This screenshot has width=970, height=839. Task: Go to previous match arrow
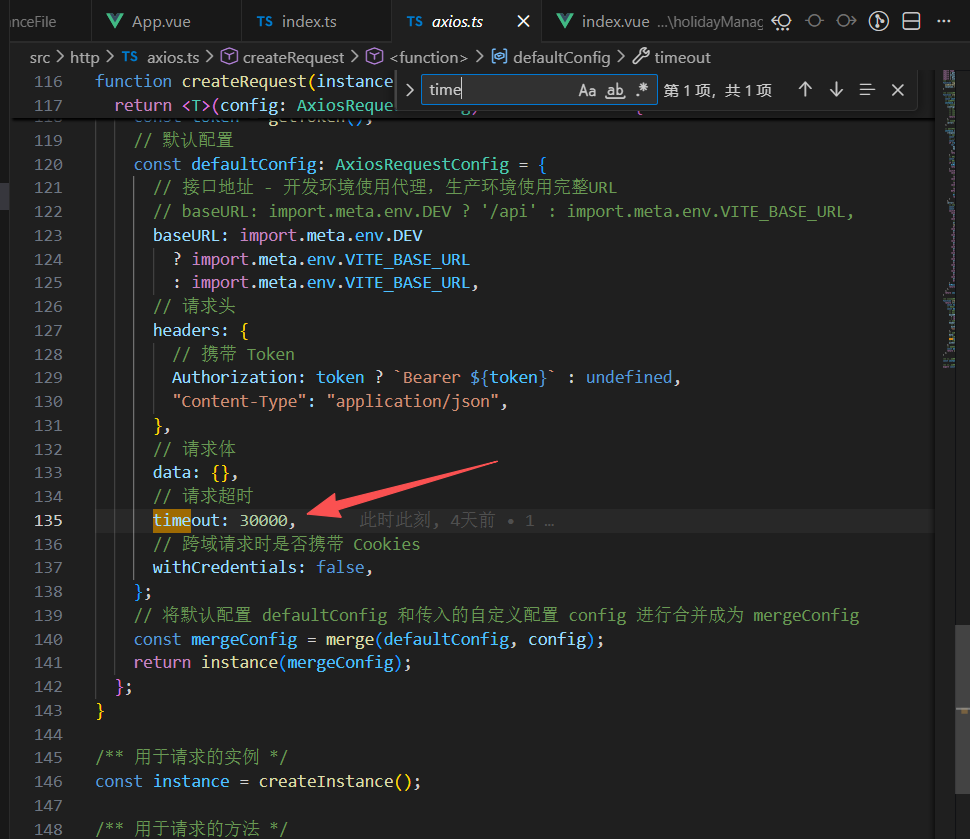click(x=805, y=90)
